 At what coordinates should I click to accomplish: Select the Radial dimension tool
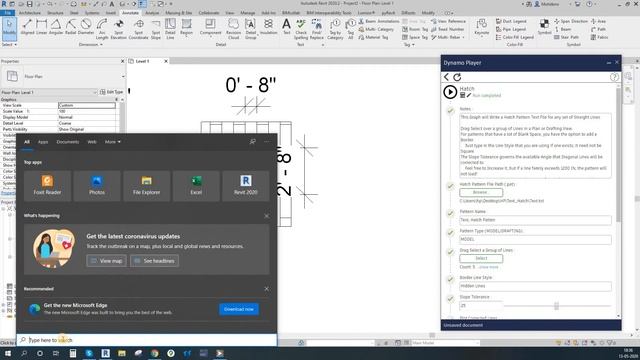[71, 27]
